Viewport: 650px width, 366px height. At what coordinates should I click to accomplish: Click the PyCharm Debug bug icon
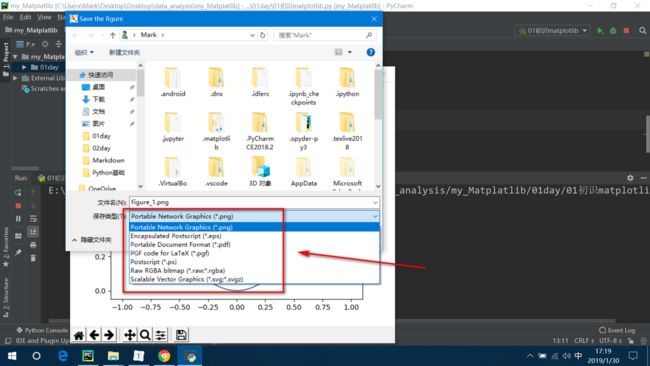coord(613,31)
